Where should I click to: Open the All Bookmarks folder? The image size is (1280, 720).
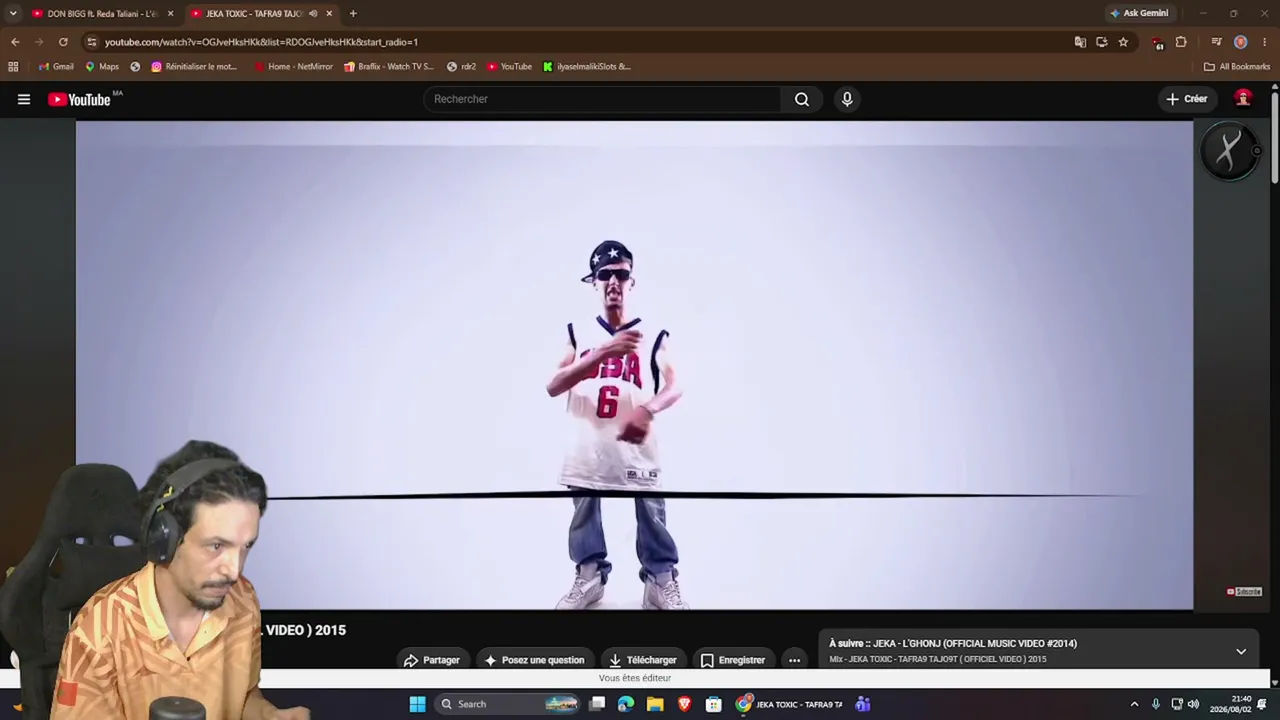pos(1237,67)
